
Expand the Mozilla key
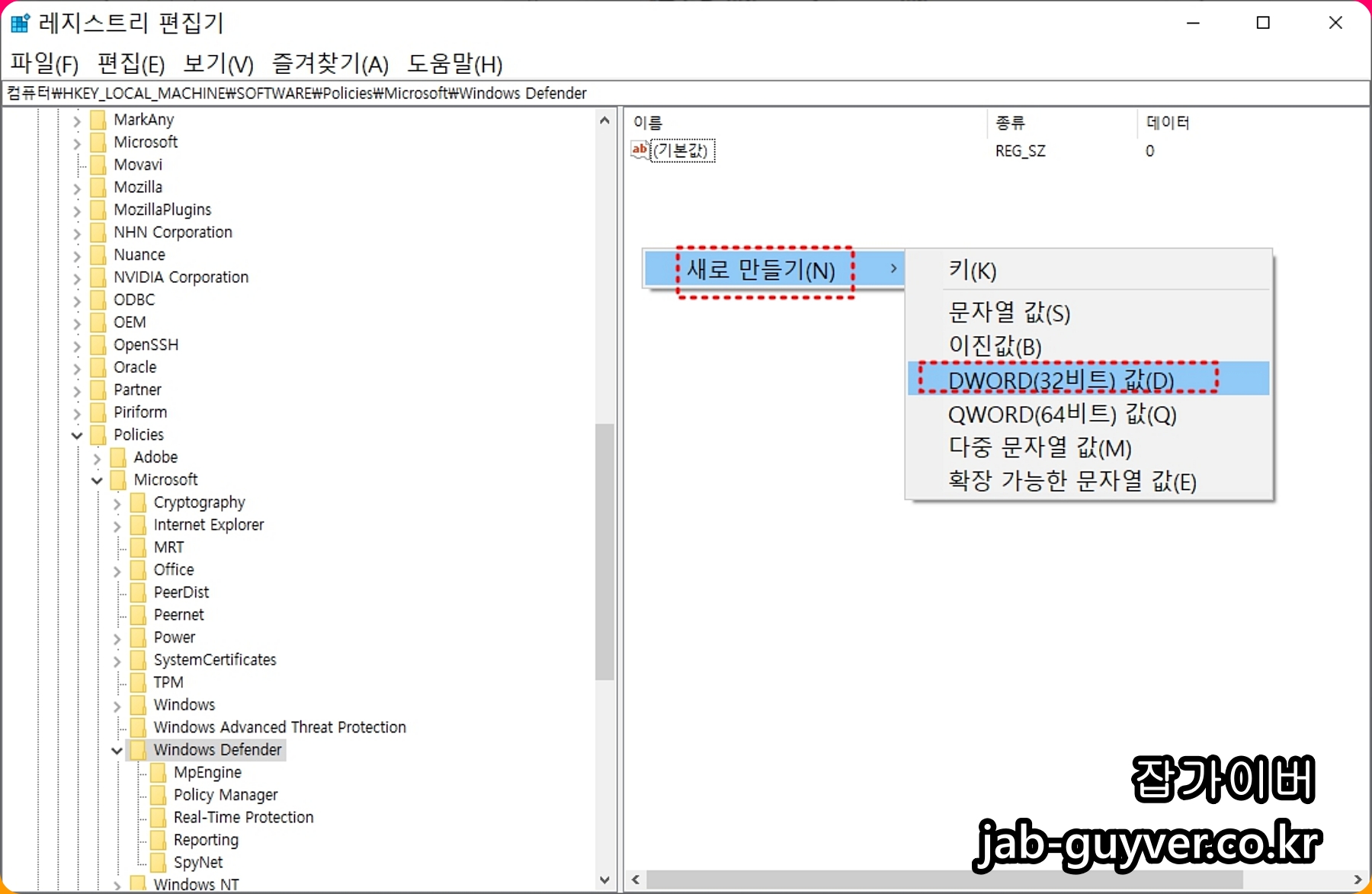(77, 187)
